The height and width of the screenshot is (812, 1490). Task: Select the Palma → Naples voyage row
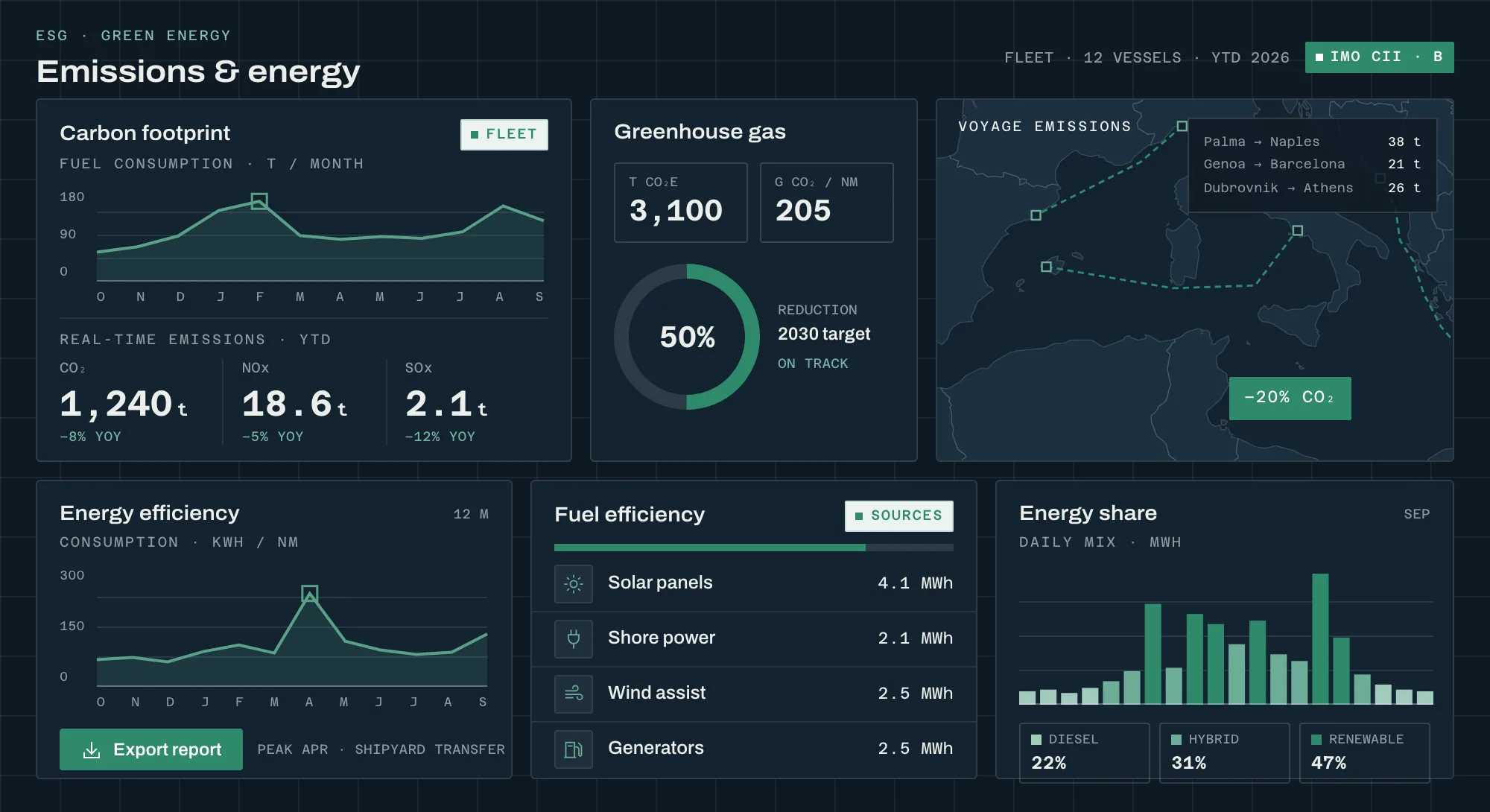pos(1312,142)
